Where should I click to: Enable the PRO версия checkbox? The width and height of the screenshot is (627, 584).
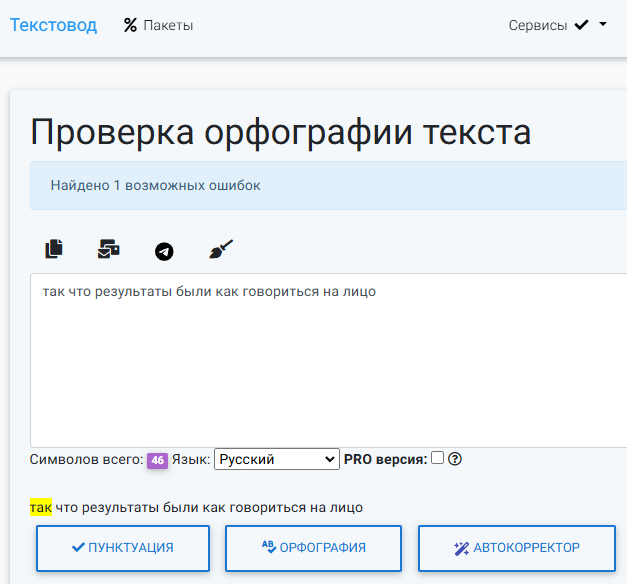point(437,458)
